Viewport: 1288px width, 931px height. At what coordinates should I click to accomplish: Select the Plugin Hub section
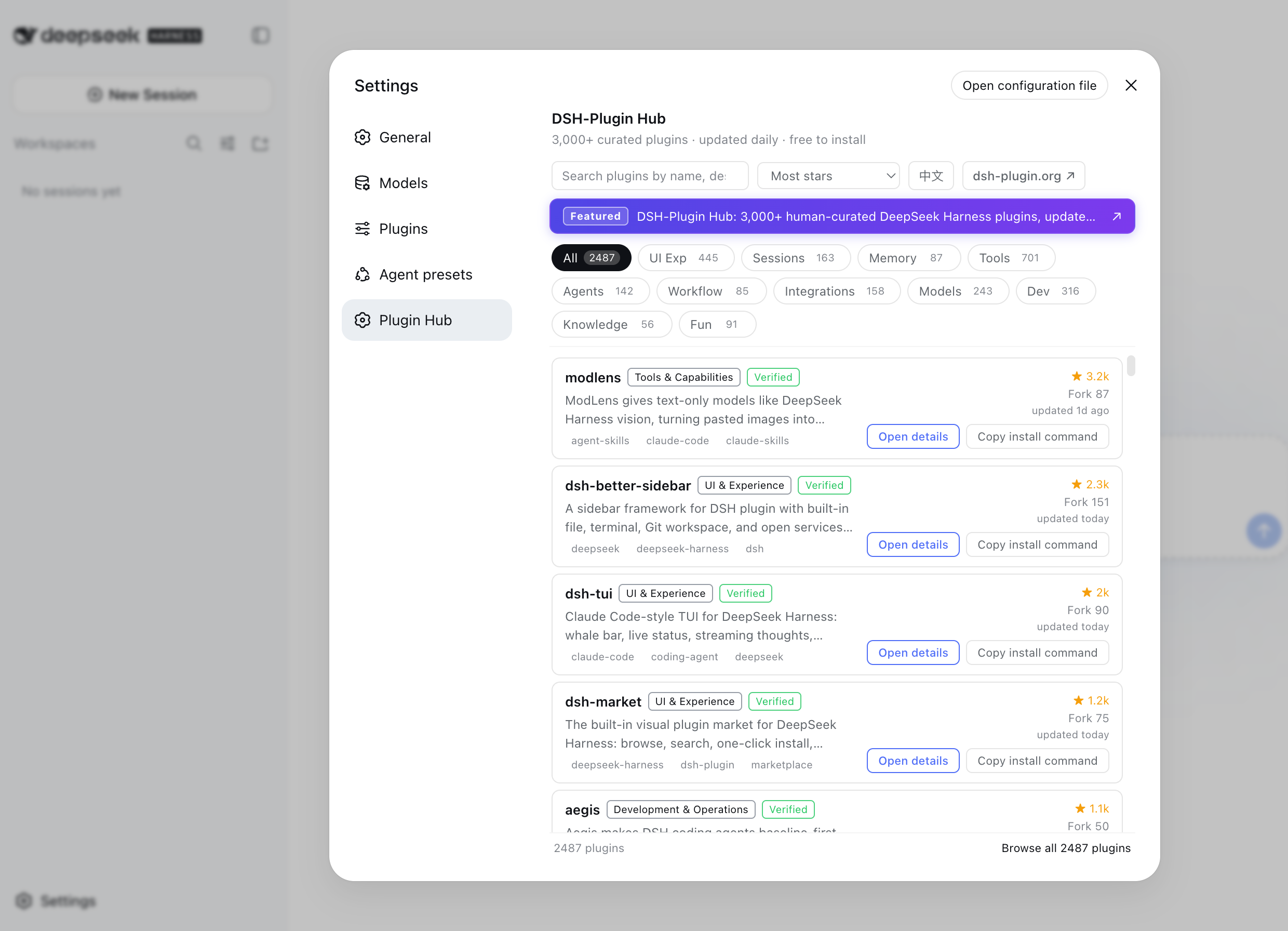coord(426,320)
